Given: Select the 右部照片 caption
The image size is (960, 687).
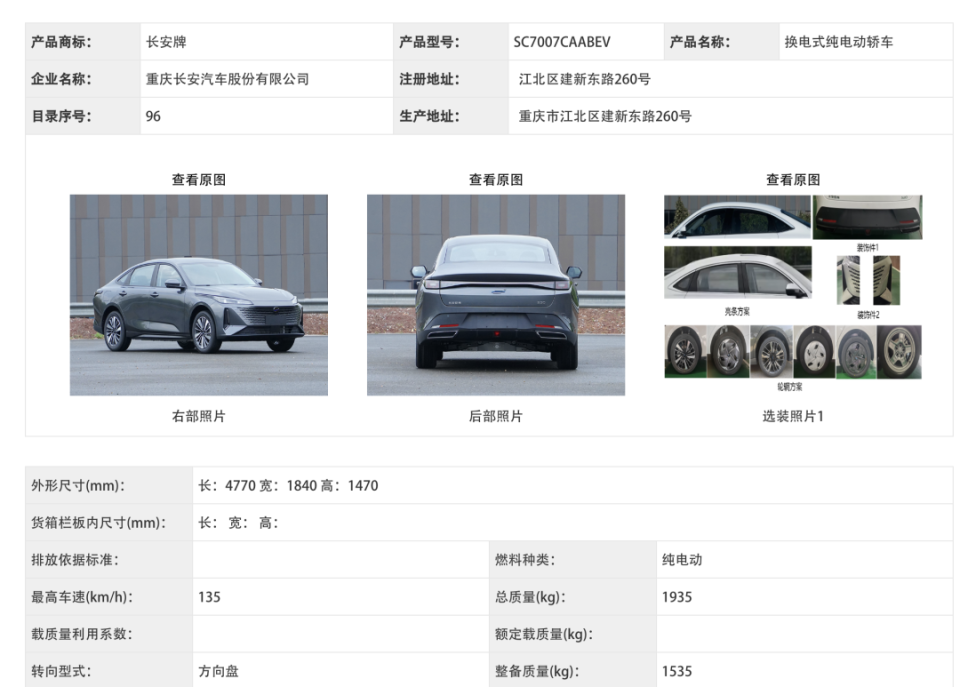Looking at the screenshot, I should coord(198,416).
